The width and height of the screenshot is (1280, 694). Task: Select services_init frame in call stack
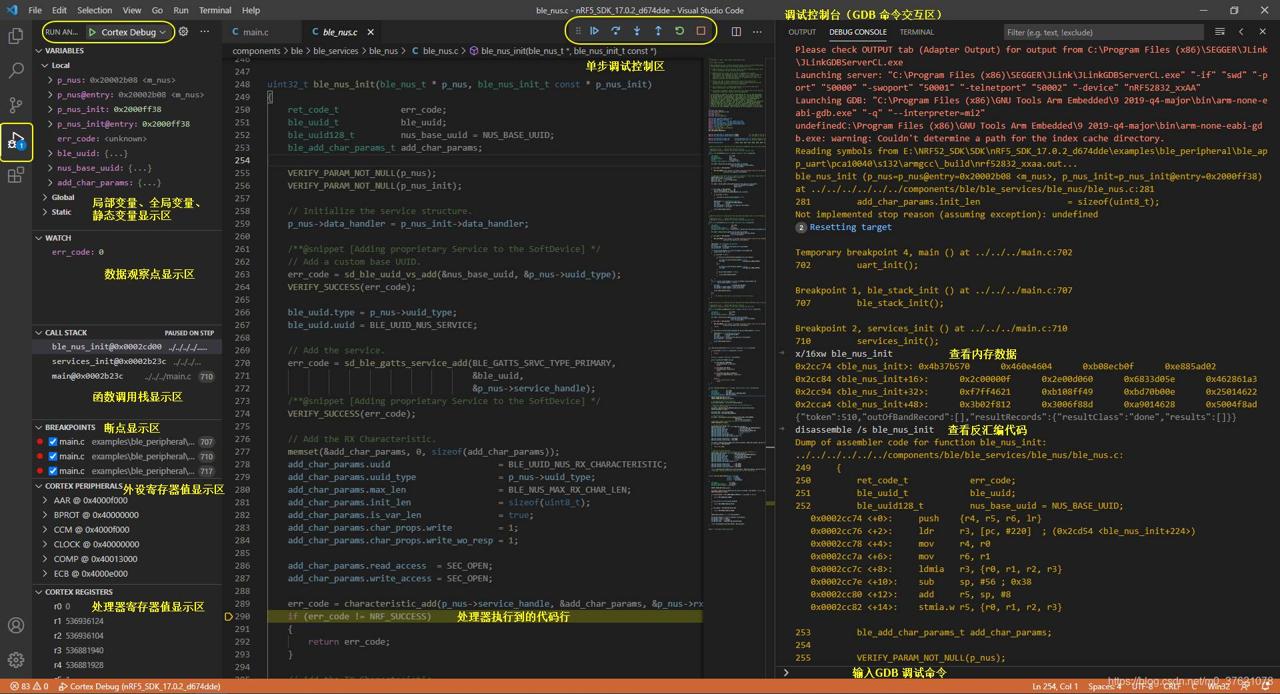pyautogui.click(x=126, y=361)
